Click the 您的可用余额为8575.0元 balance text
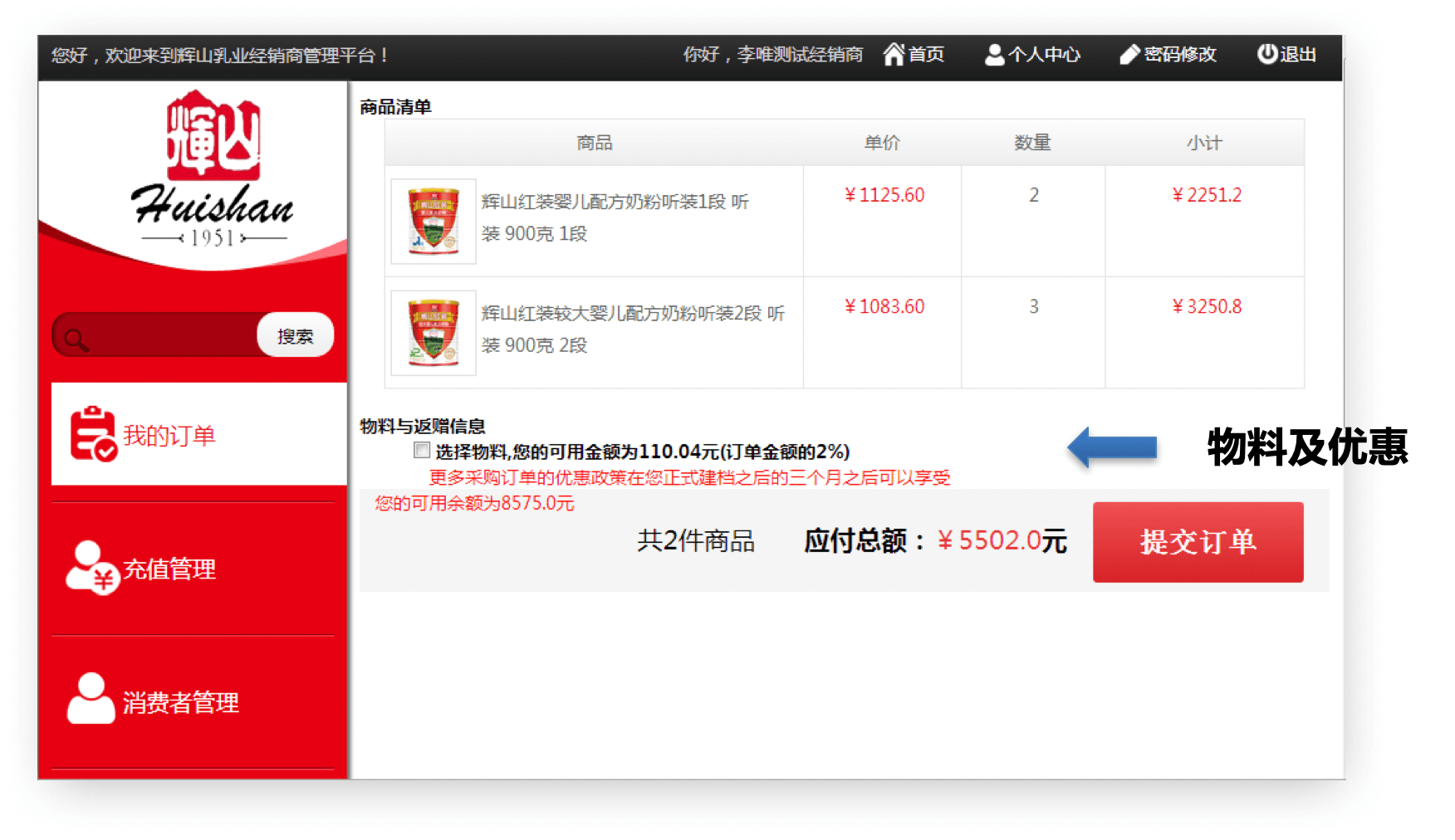 (x=474, y=503)
